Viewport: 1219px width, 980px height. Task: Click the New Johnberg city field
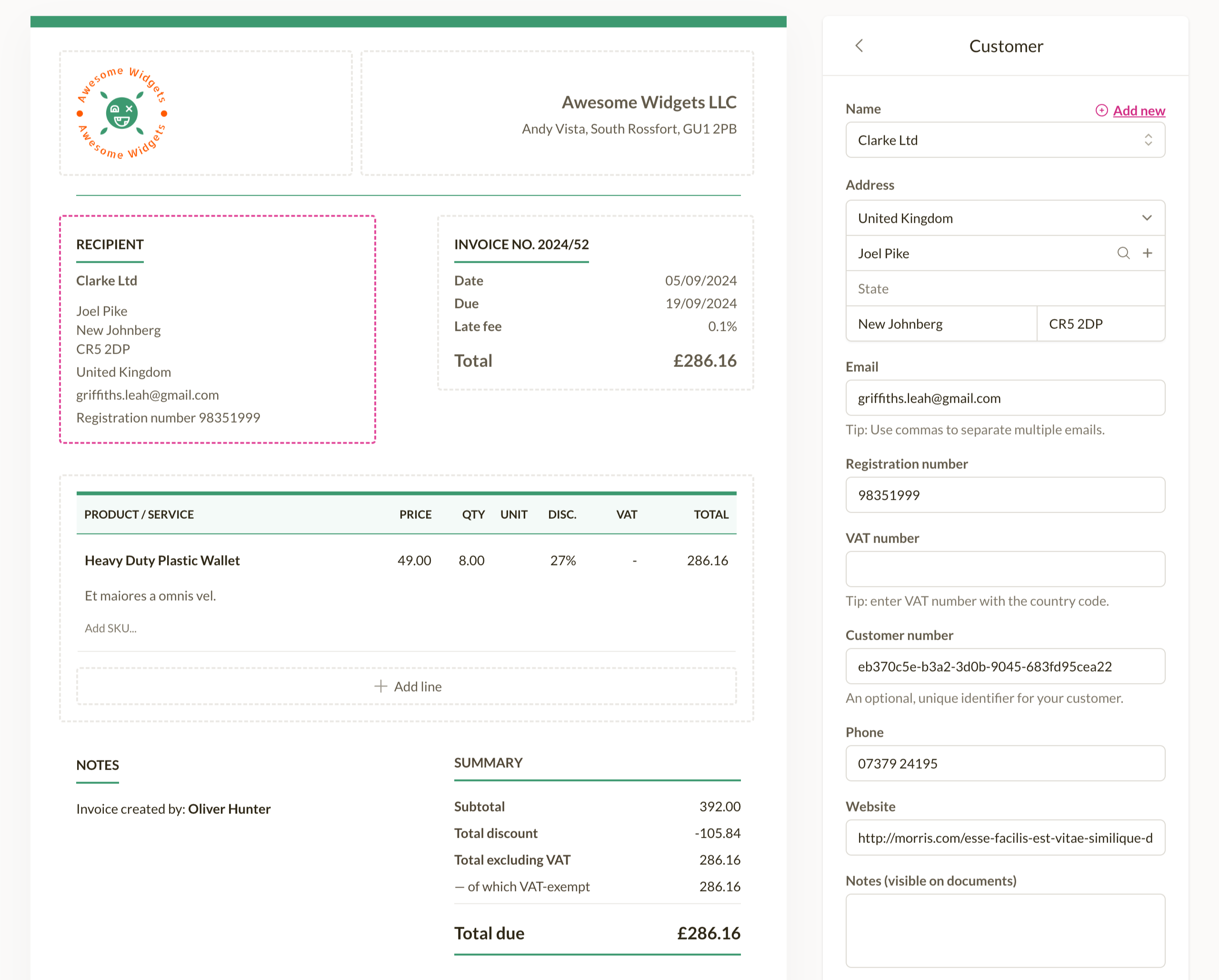click(941, 324)
